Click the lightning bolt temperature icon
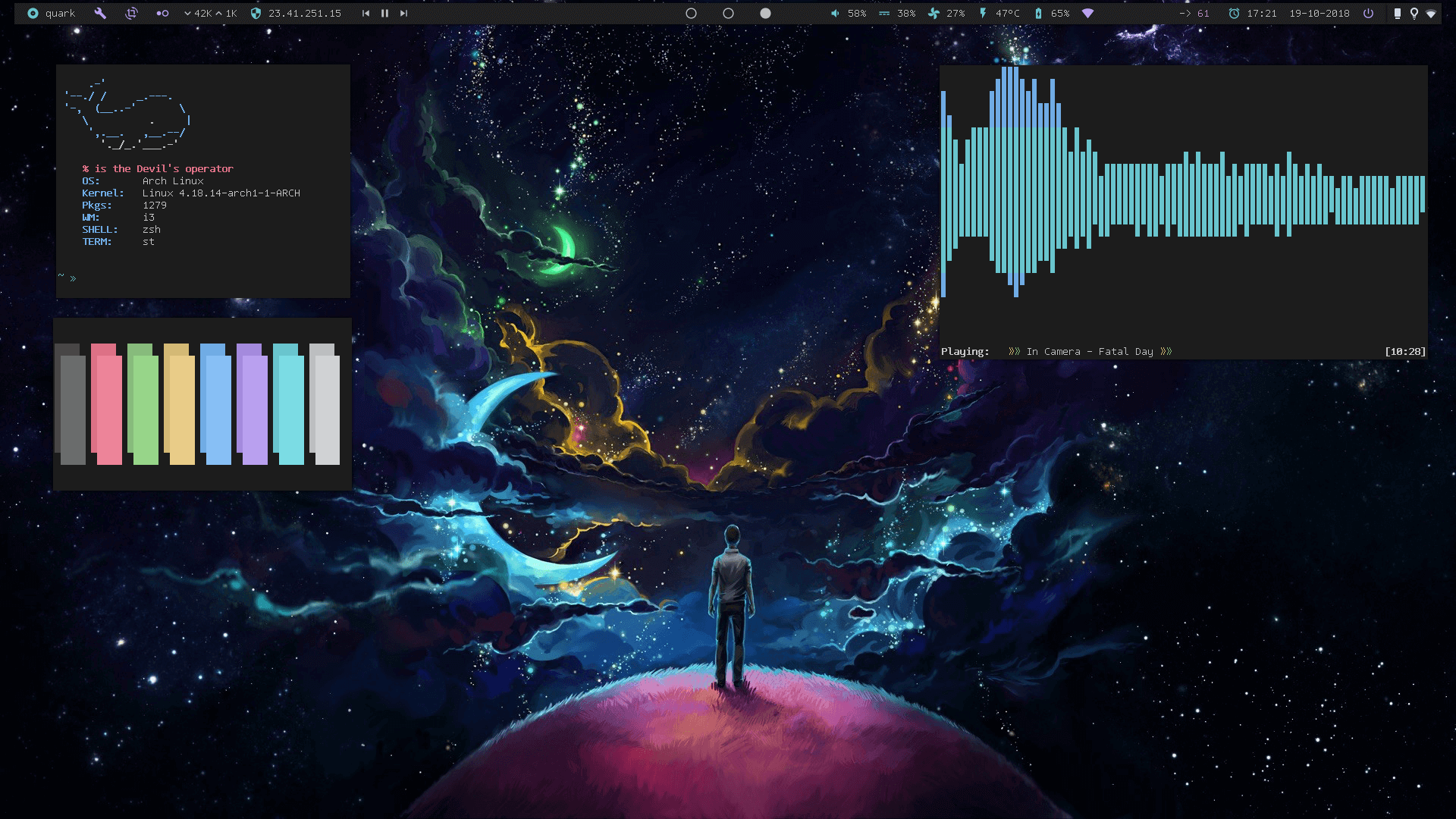Viewport: 1456px width, 819px height. (983, 14)
